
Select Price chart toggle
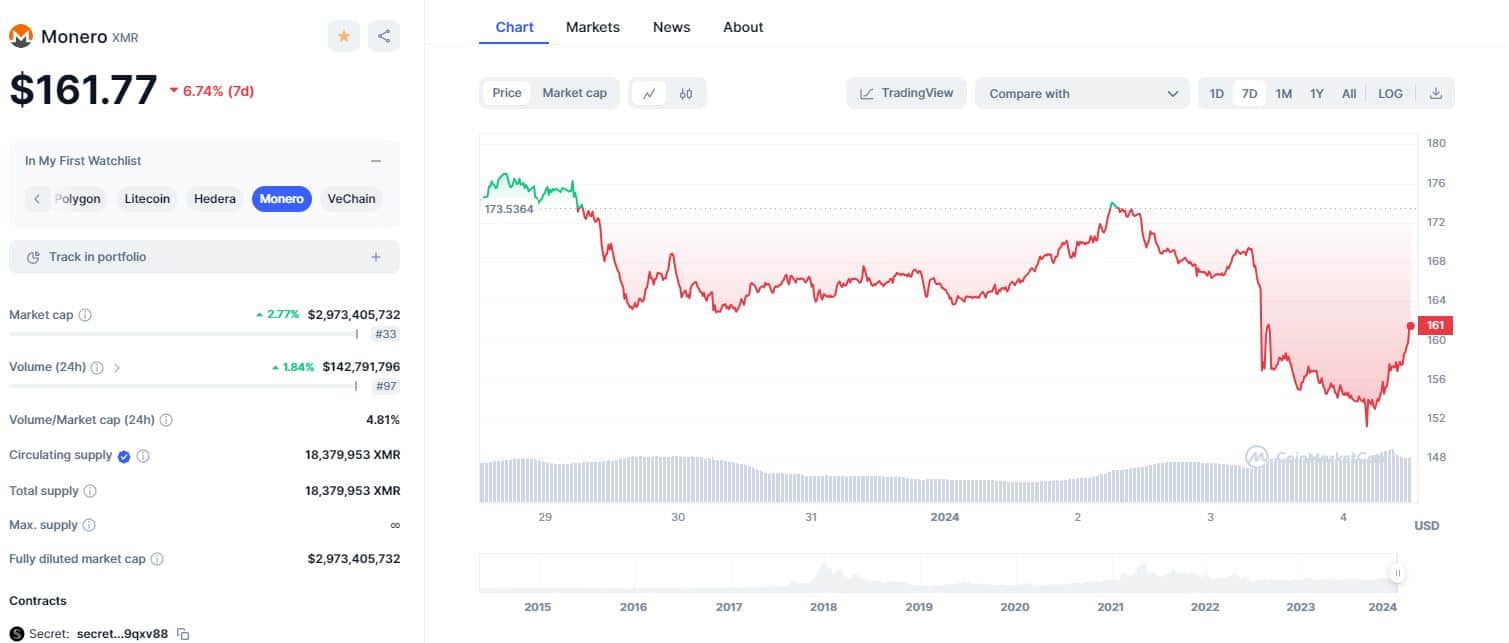pyautogui.click(x=507, y=93)
